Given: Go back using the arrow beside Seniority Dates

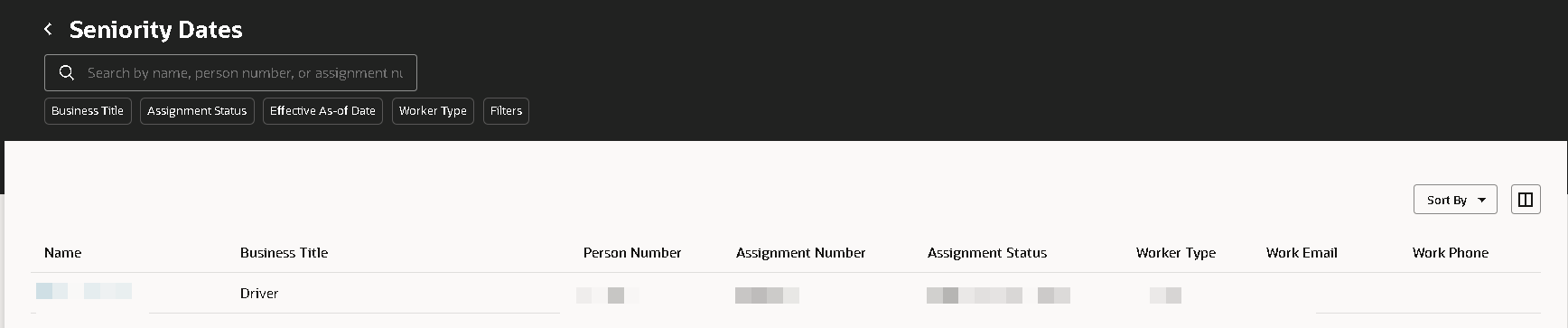Looking at the screenshot, I should 48,30.
